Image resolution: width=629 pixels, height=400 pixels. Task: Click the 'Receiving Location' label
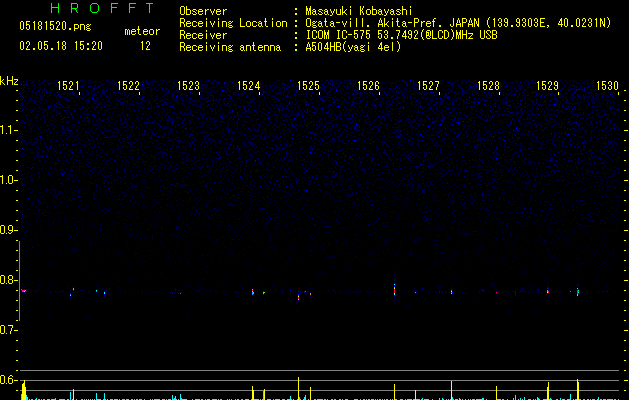(x=233, y=23)
